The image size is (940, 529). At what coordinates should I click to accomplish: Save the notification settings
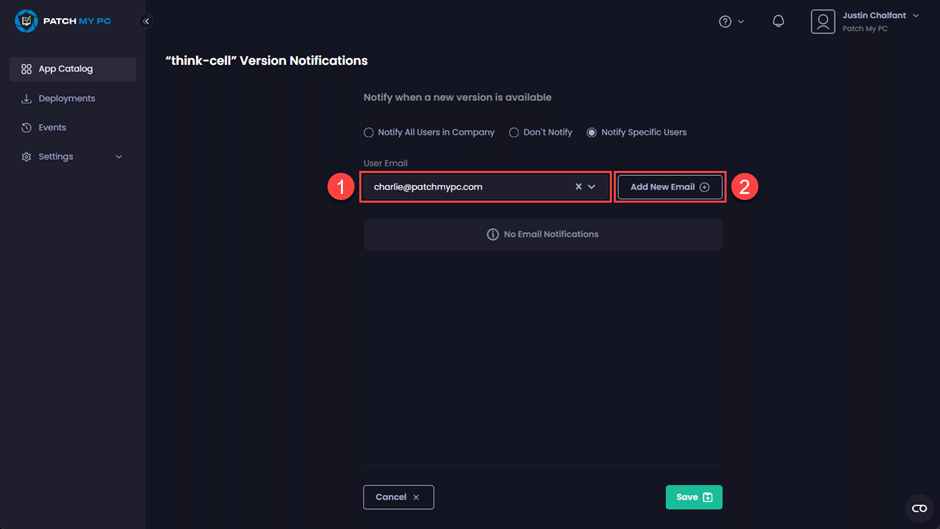[x=693, y=497]
